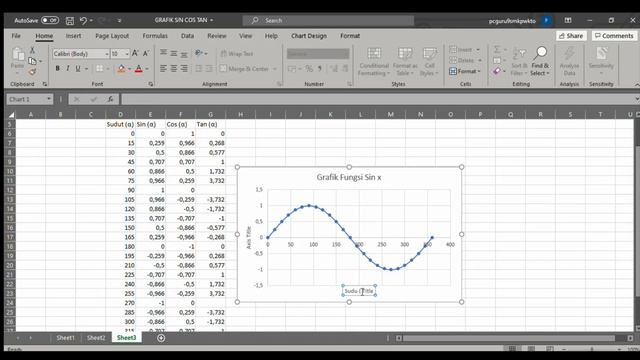This screenshot has height=360, width=640.
Task: Switch to the Sheet2 tab
Action: coord(96,338)
